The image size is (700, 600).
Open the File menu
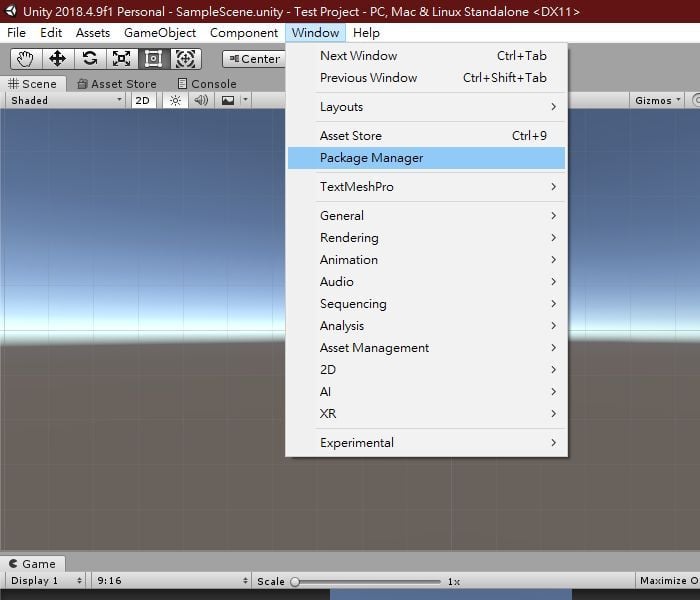pos(17,33)
